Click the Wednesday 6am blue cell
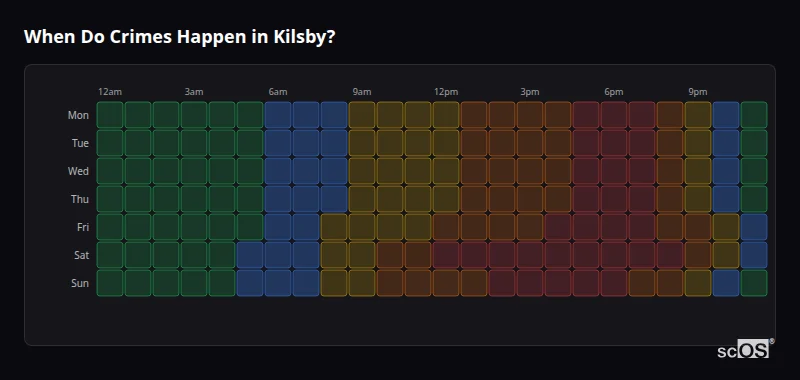 pos(278,171)
